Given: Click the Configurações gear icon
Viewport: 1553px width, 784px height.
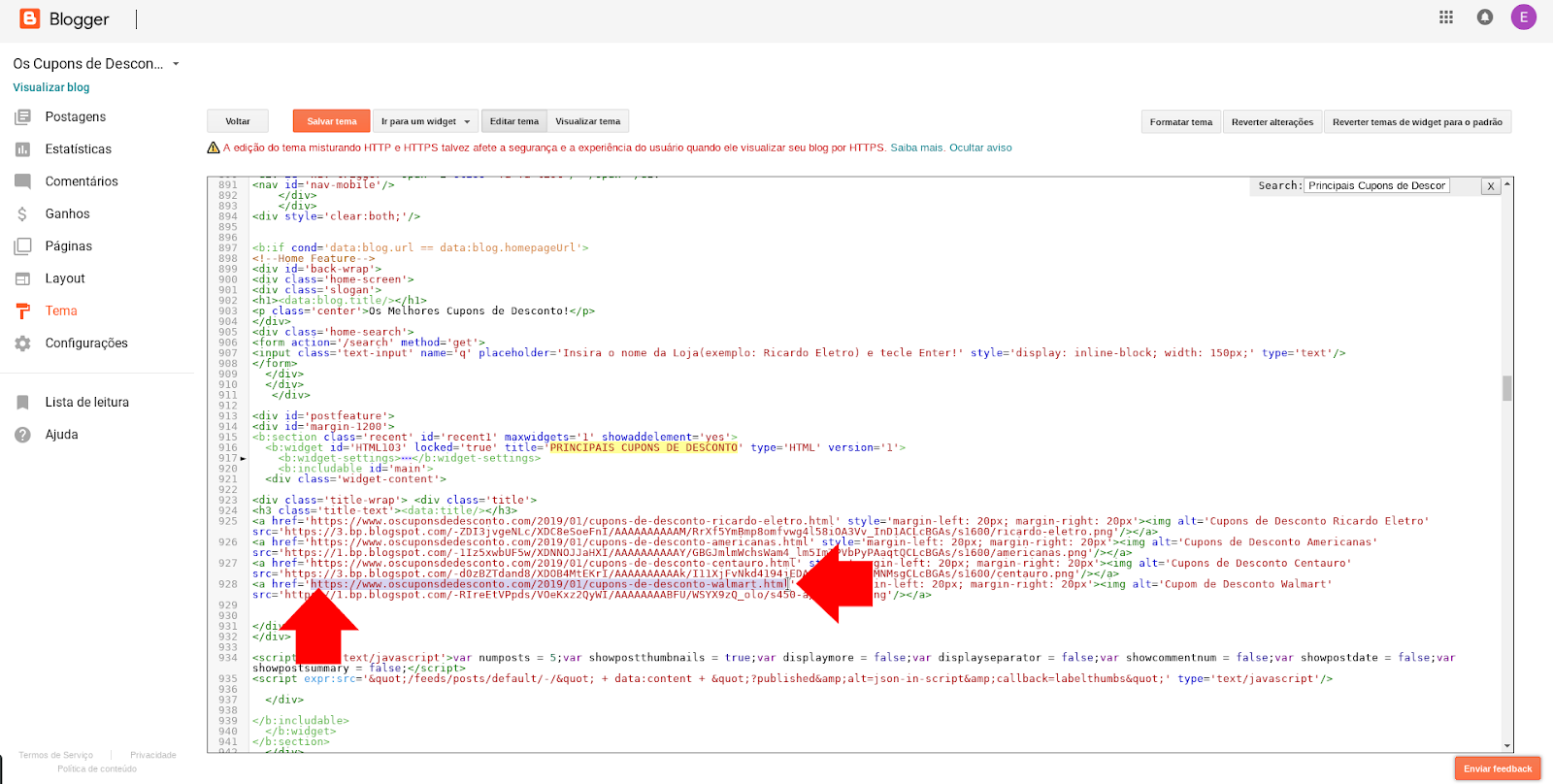Looking at the screenshot, I should coord(23,343).
